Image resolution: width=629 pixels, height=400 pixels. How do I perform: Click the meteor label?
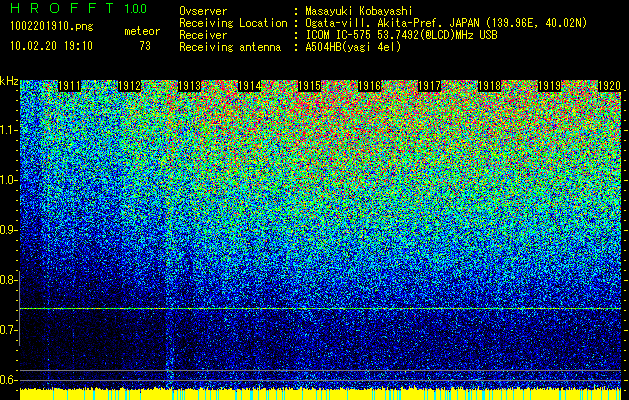[x=142, y=31]
